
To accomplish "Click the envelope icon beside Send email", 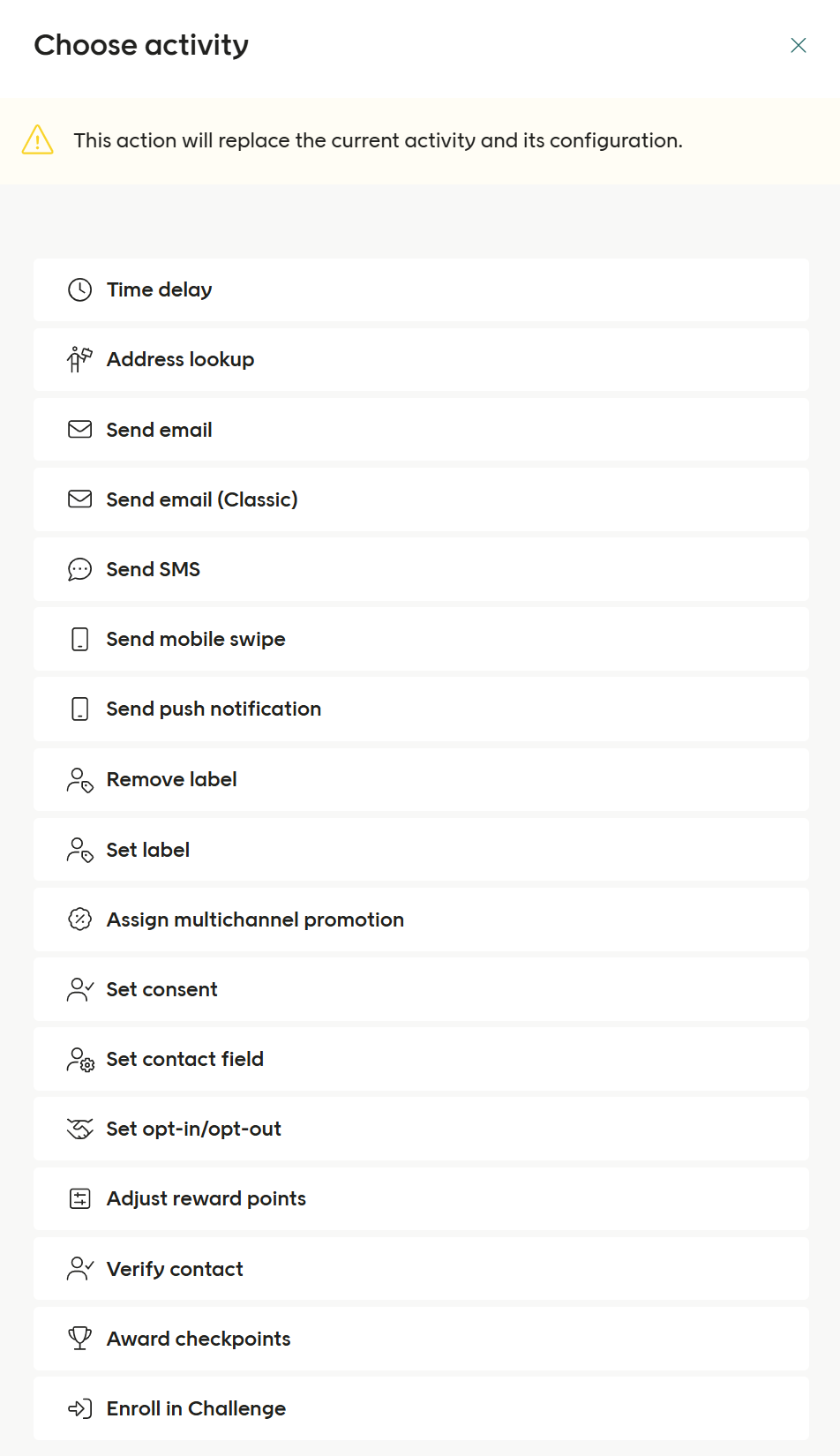I will pyautogui.click(x=79, y=430).
